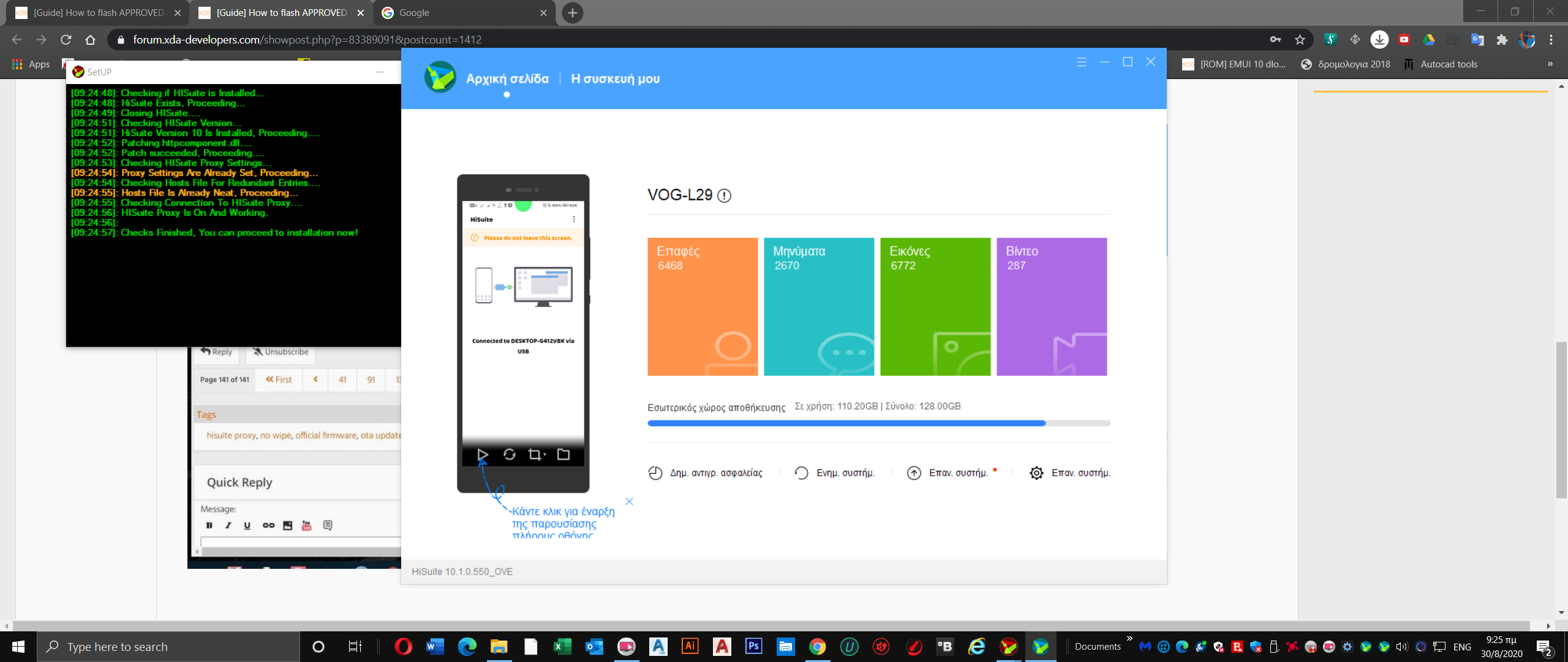
Task: Click the red YouTube extension icon
Action: tap(1404, 40)
